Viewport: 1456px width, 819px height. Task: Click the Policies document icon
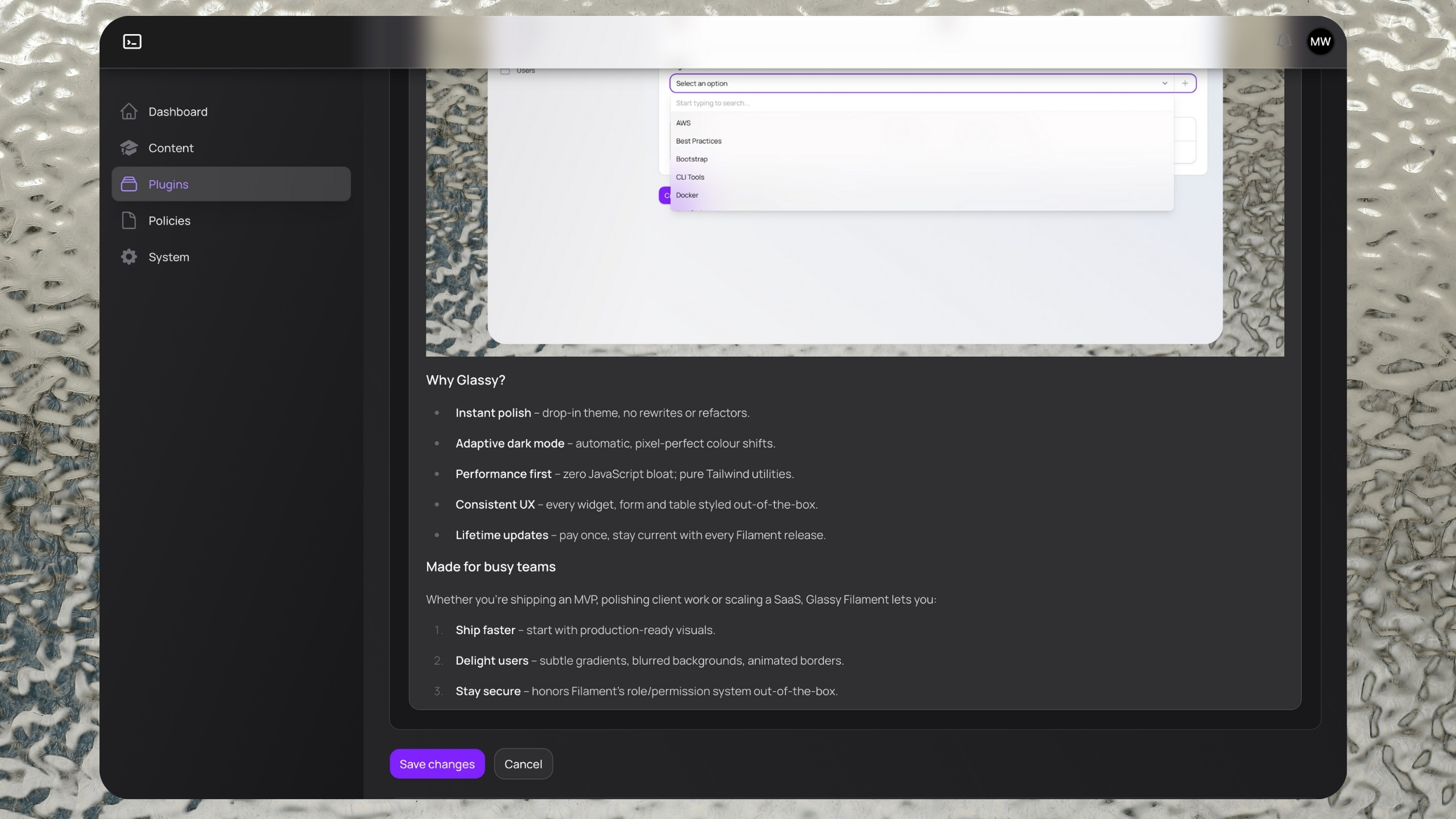point(129,221)
